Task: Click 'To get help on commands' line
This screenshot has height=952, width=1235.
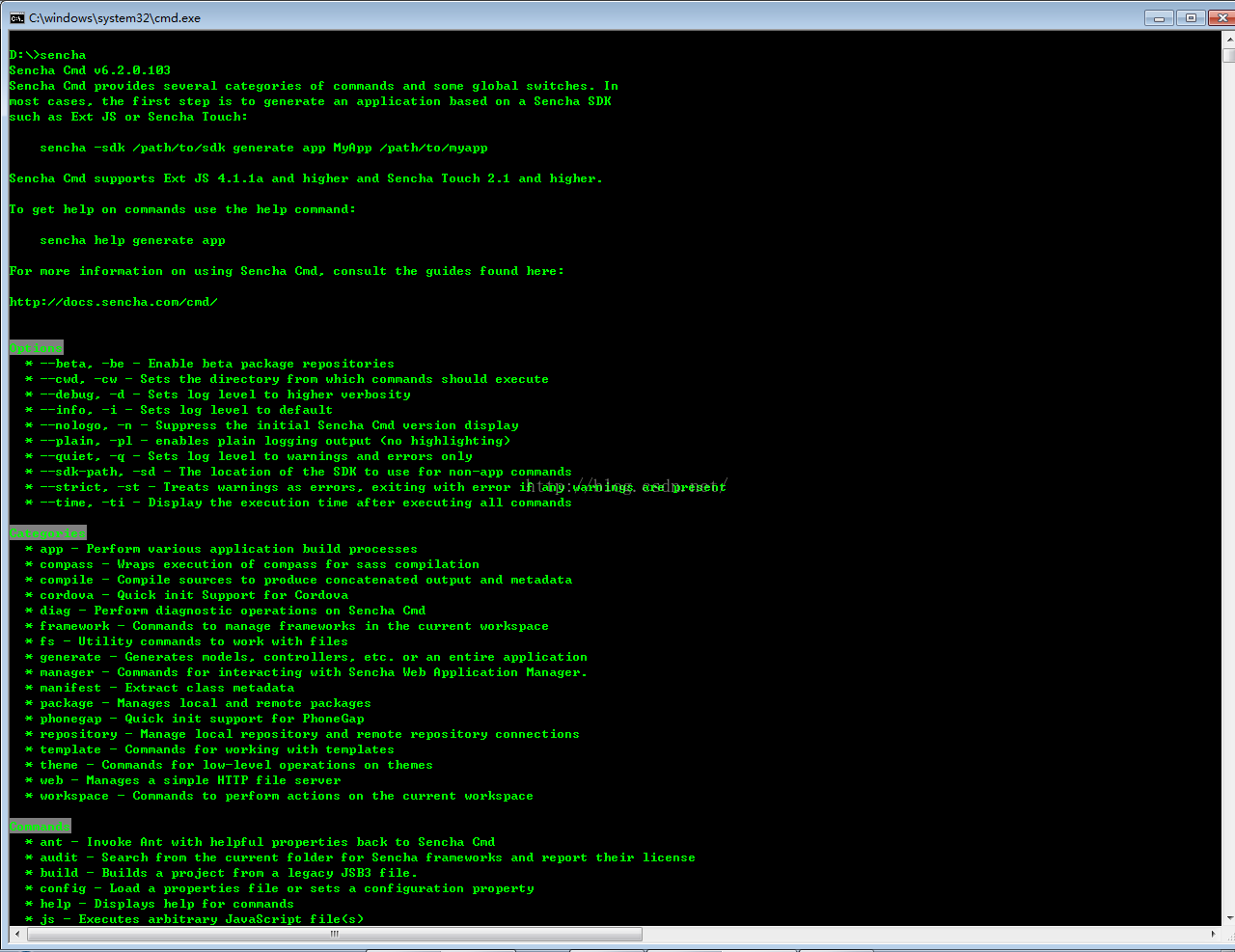Action: [x=182, y=209]
